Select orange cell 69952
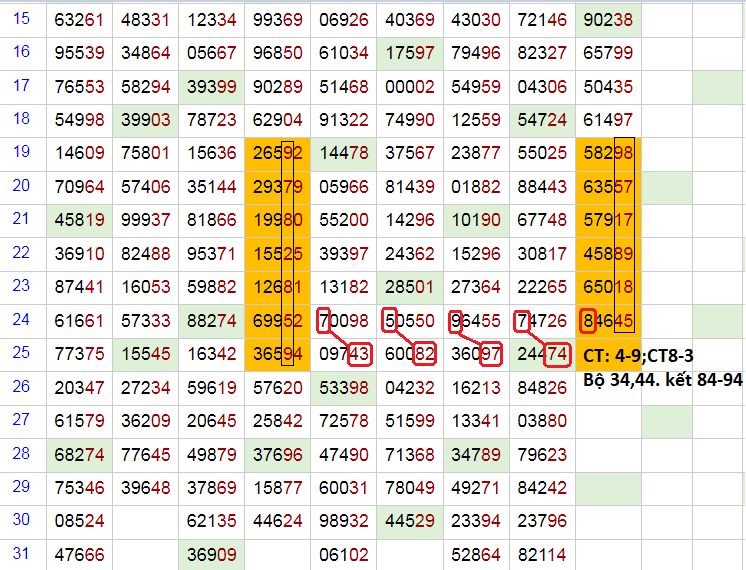This screenshot has height=570, width=746. coord(277,321)
